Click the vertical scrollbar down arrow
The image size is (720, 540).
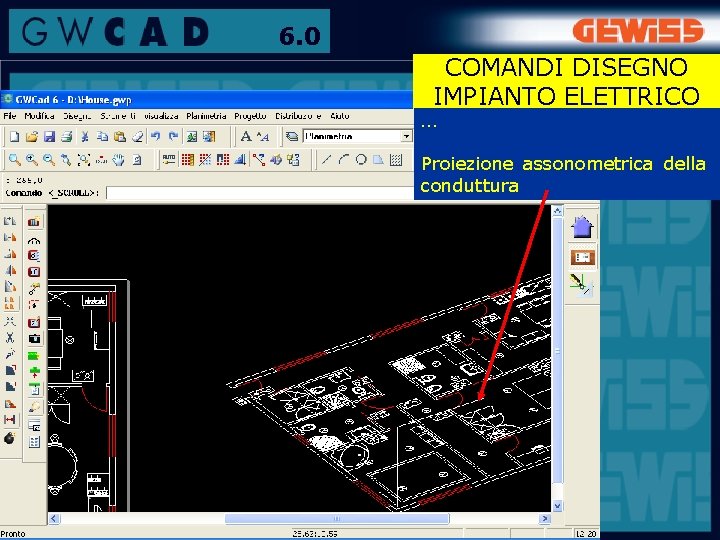click(x=557, y=506)
